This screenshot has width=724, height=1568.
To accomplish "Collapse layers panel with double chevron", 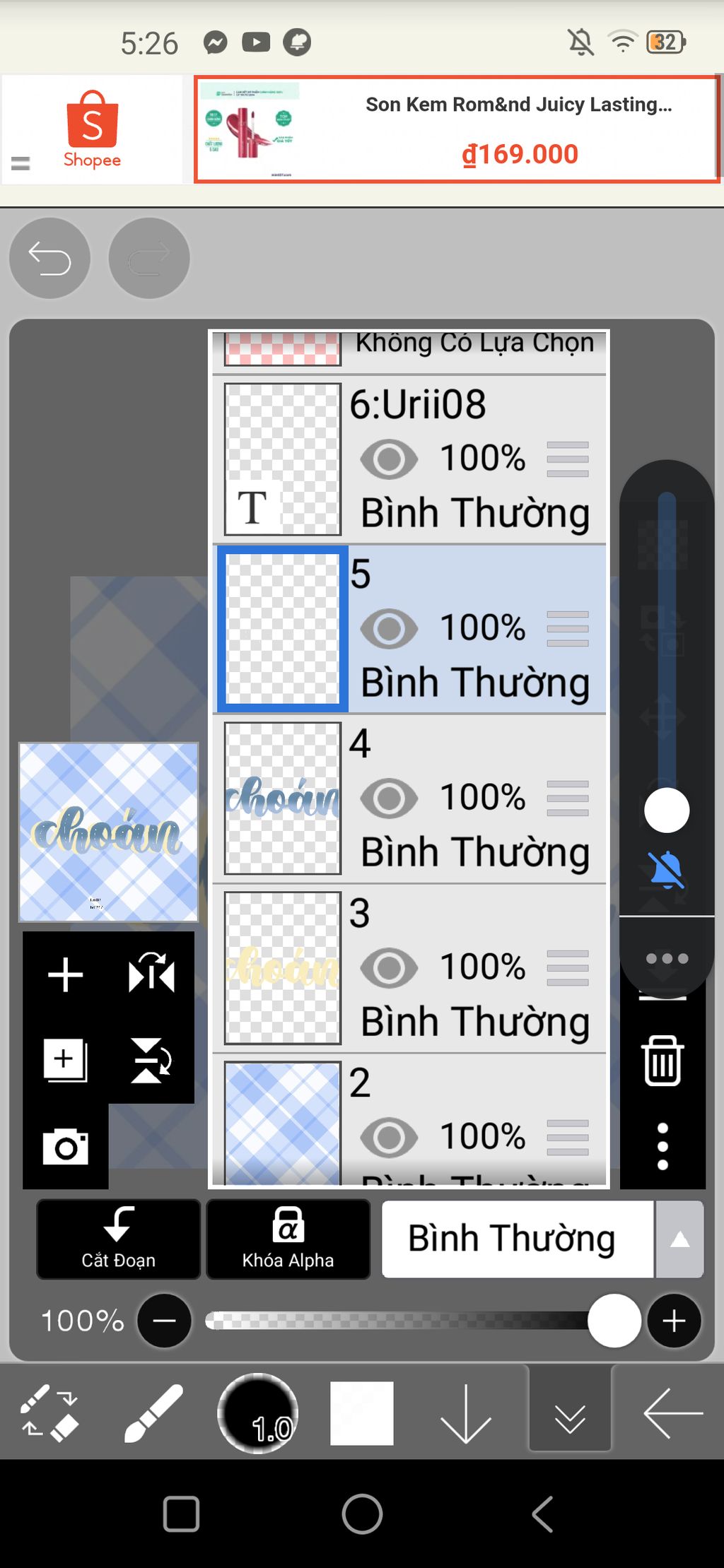I will 570,1413.
